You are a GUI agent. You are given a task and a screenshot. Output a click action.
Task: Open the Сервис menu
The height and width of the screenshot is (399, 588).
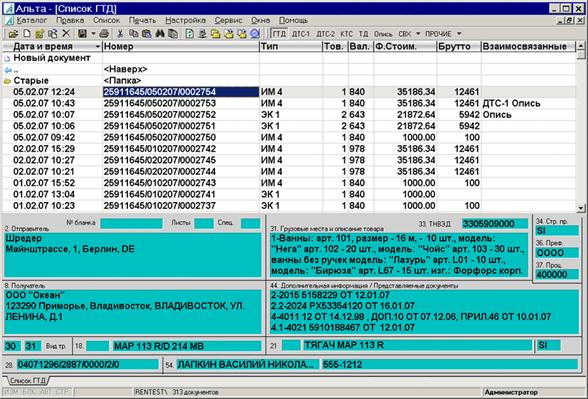[x=228, y=20]
